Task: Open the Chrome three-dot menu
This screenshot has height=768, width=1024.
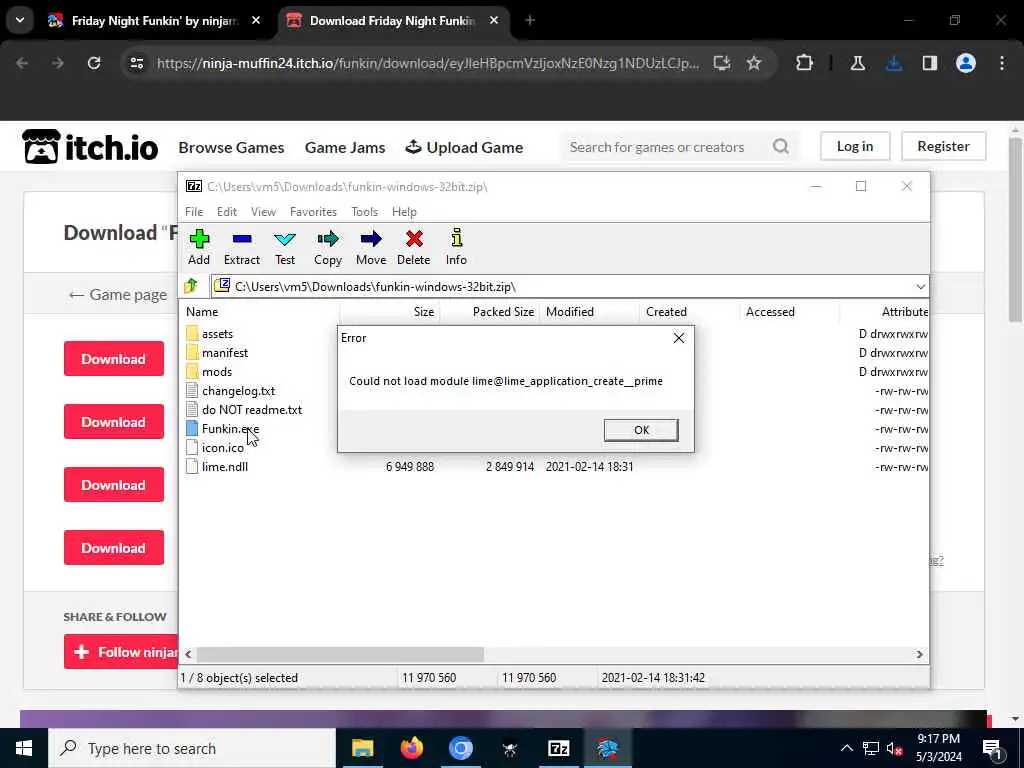Action: [x=1002, y=63]
